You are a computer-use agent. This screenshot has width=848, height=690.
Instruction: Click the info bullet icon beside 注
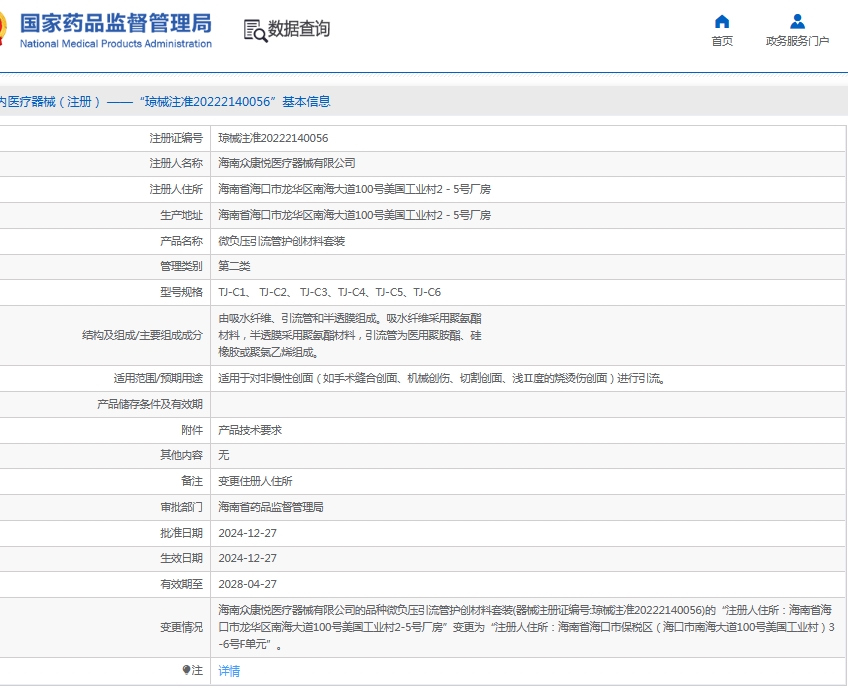tap(186, 671)
